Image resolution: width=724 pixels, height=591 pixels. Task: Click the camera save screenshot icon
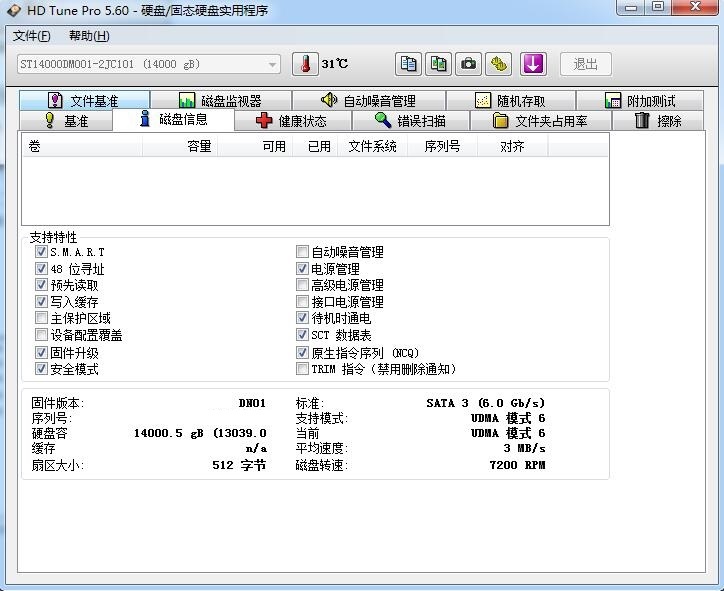[x=469, y=64]
